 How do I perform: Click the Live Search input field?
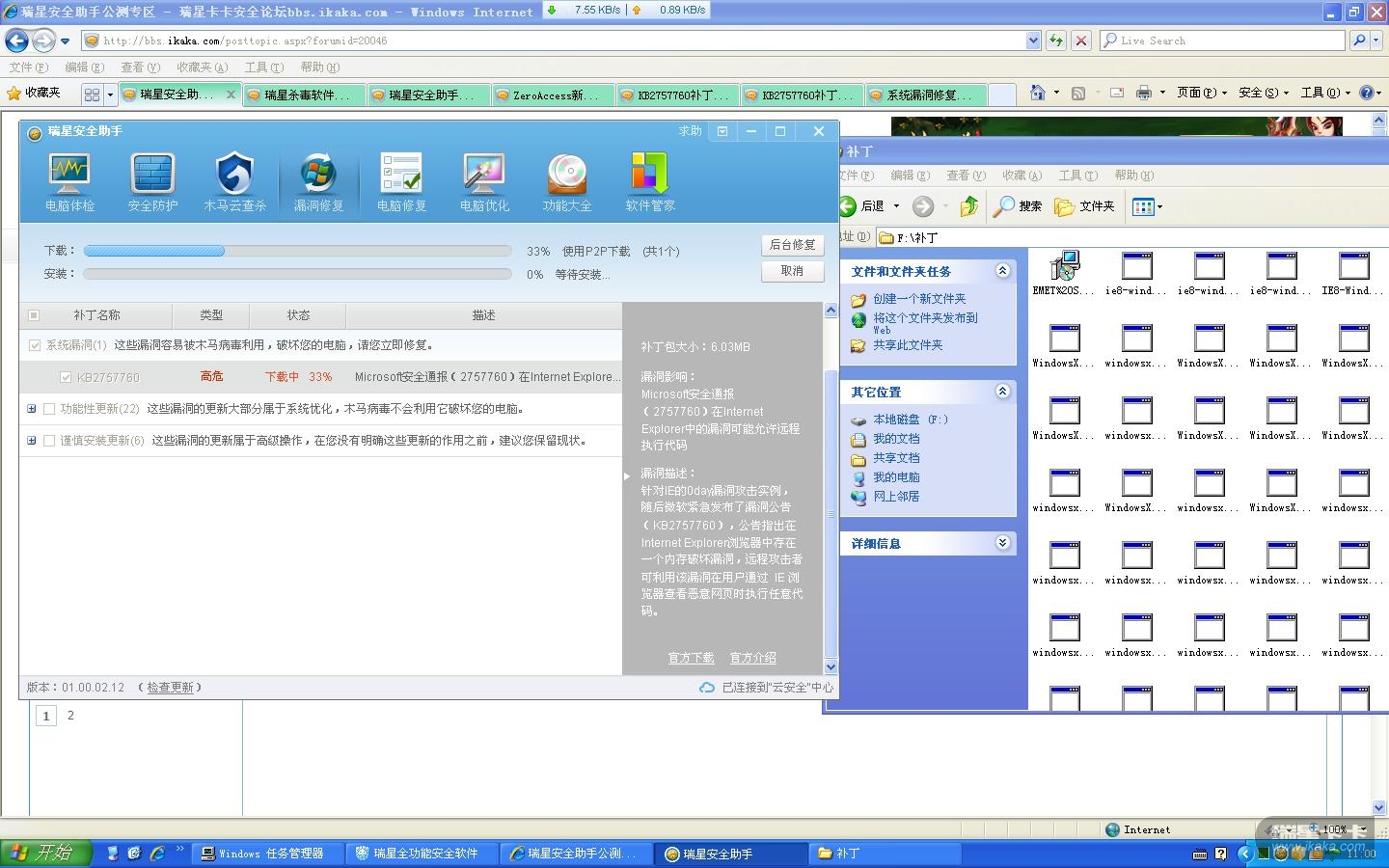coord(1222,41)
